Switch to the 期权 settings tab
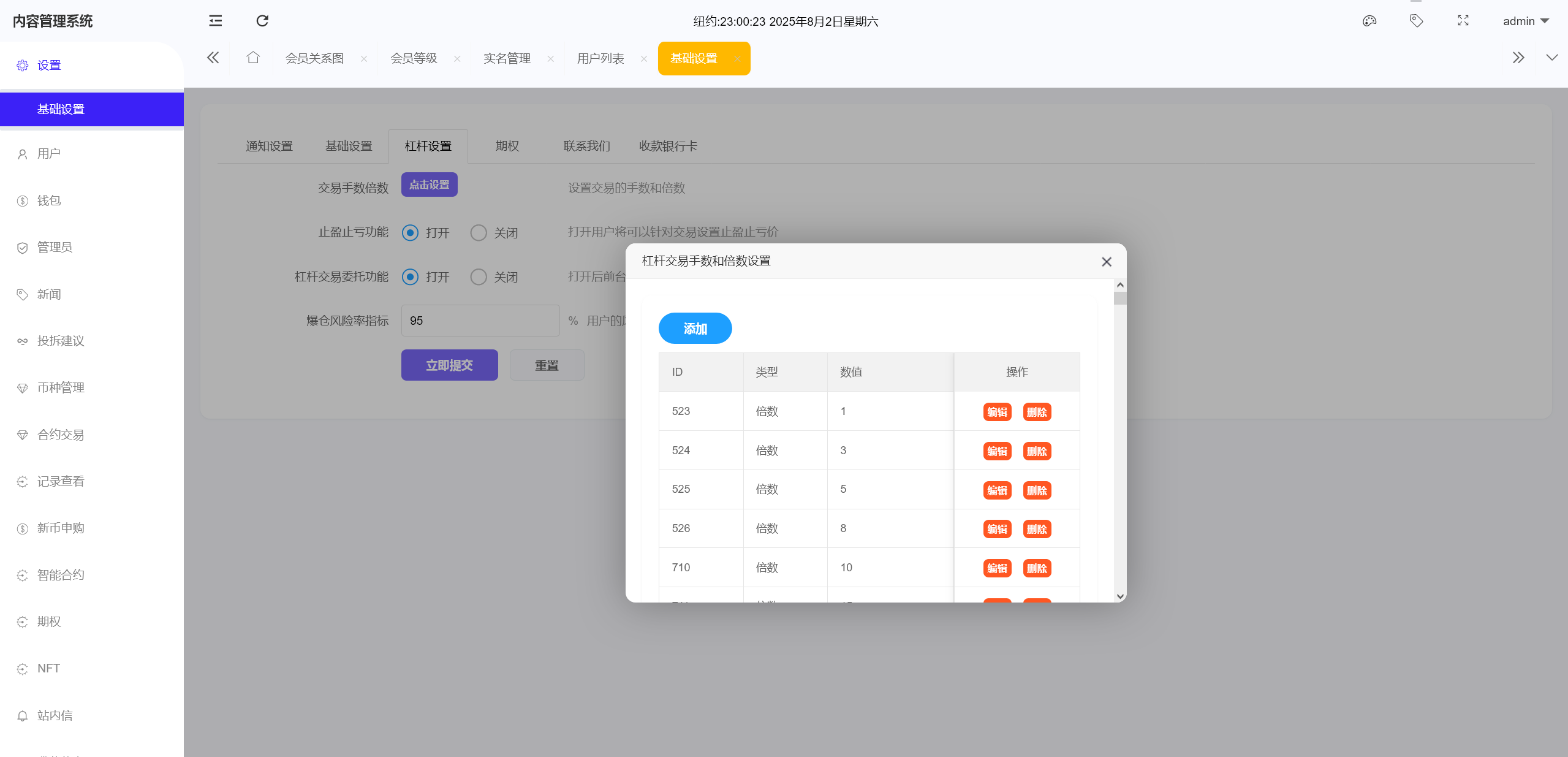1568x757 pixels. tap(507, 146)
